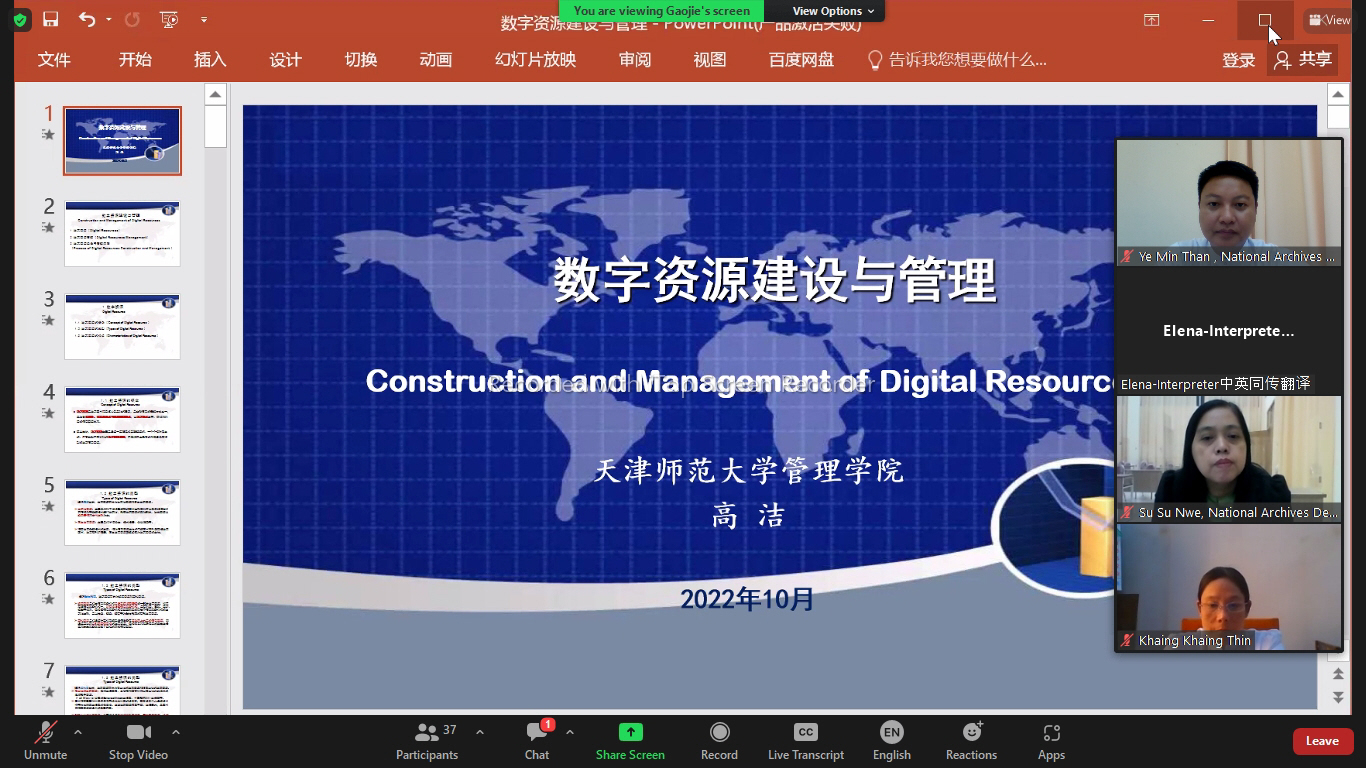Image resolution: width=1366 pixels, height=768 pixels.
Task: Click 登录 to sign in
Action: coord(1238,61)
